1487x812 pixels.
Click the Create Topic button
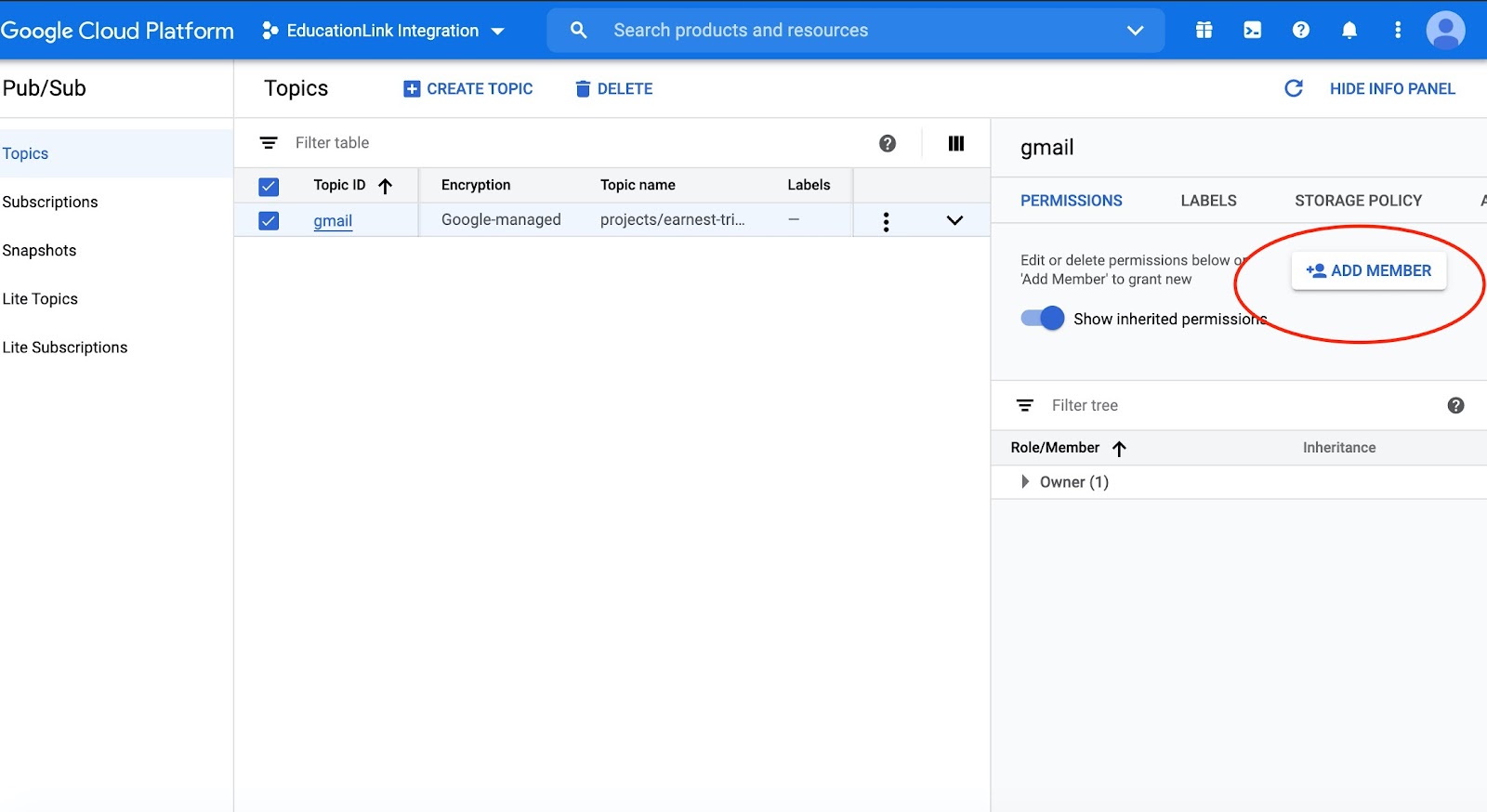coord(467,88)
